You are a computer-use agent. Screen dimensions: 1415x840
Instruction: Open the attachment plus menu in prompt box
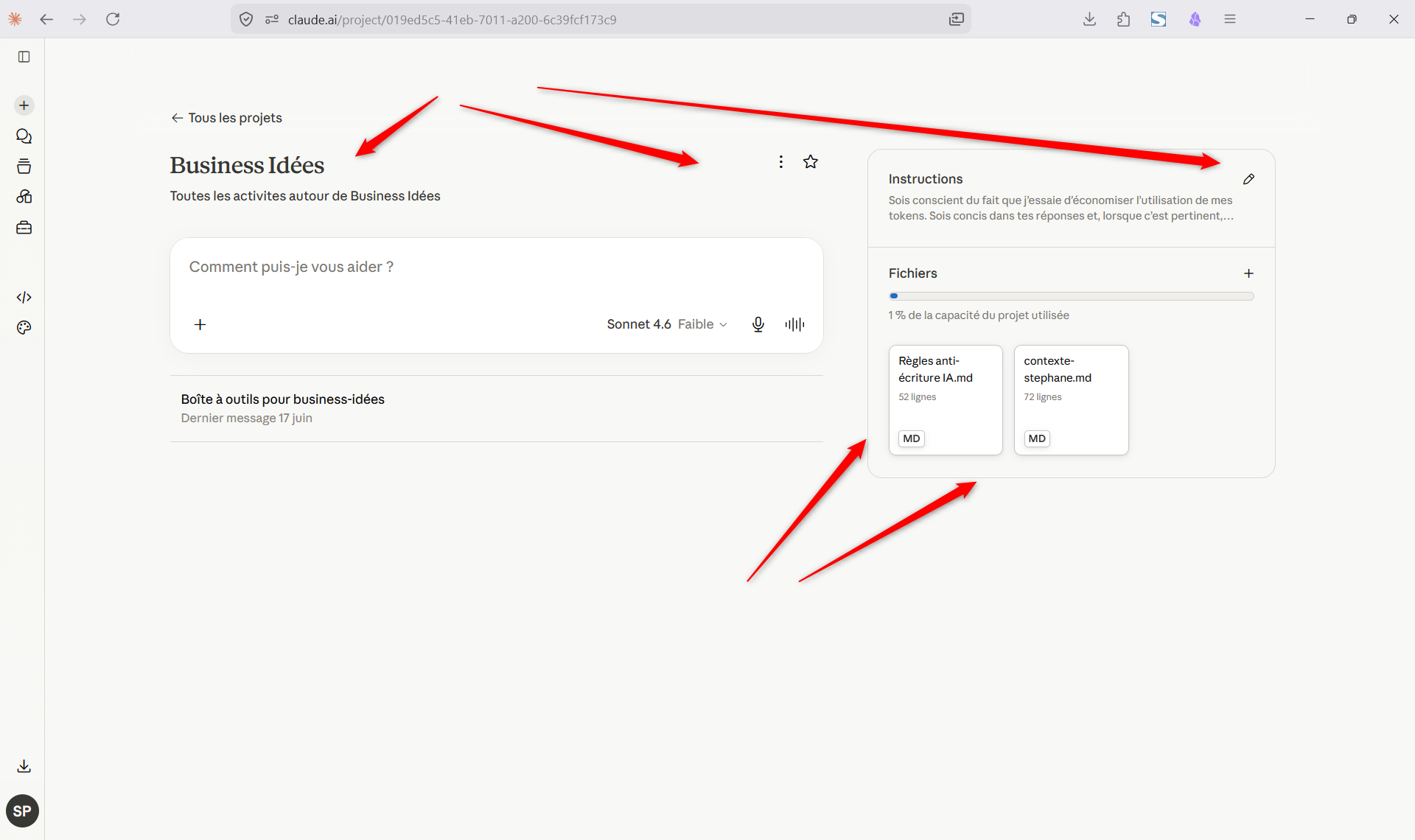pyautogui.click(x=200, y=324)
